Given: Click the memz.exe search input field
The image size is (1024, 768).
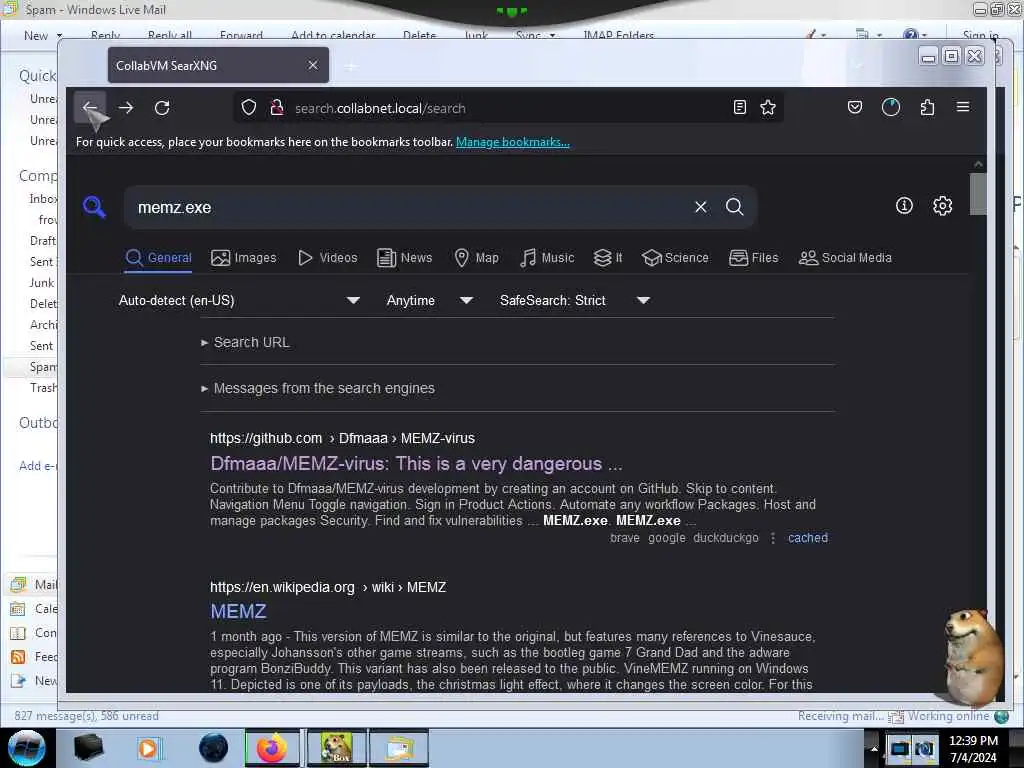Looking at the screenshot, I should tap(411, 207).
